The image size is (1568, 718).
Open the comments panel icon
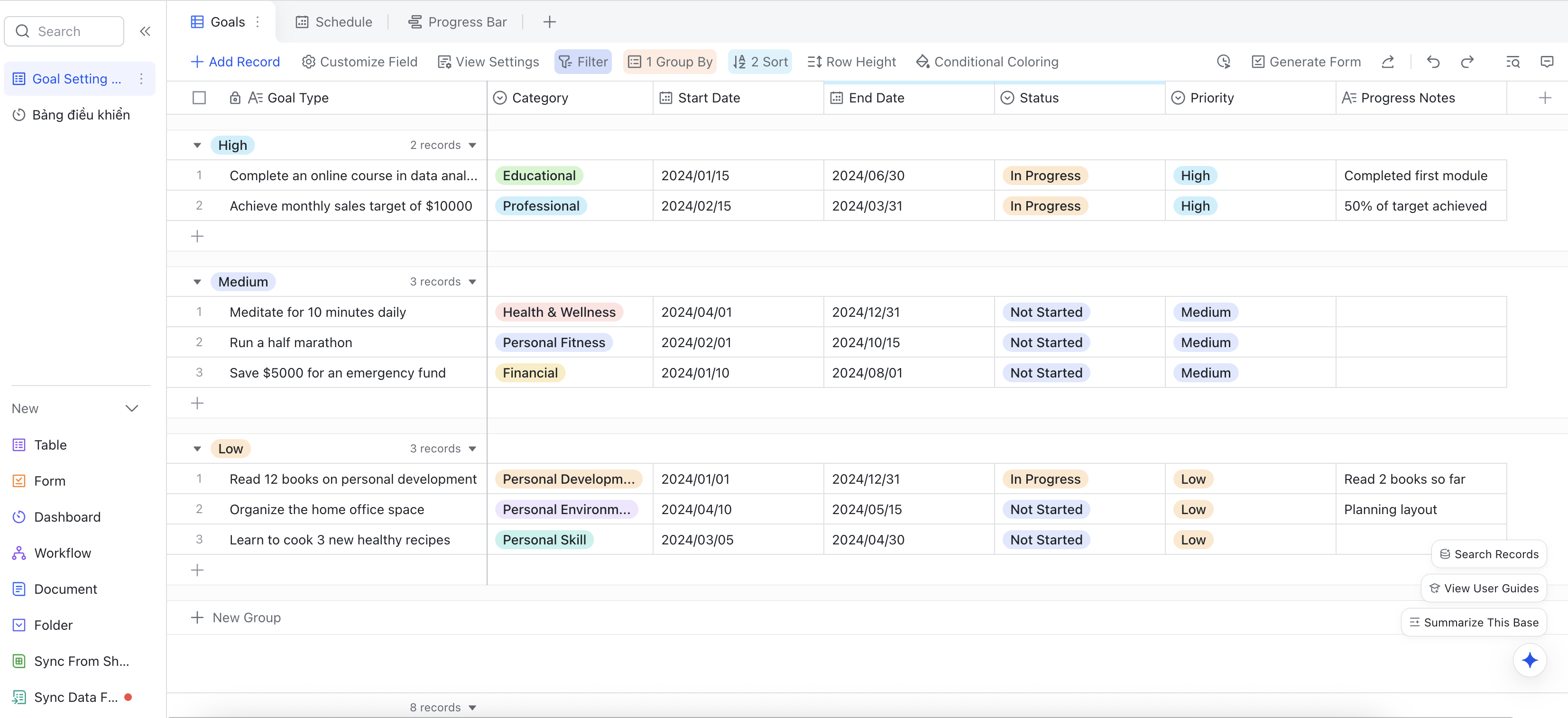pyautogui.click(x=1547, y=62)
